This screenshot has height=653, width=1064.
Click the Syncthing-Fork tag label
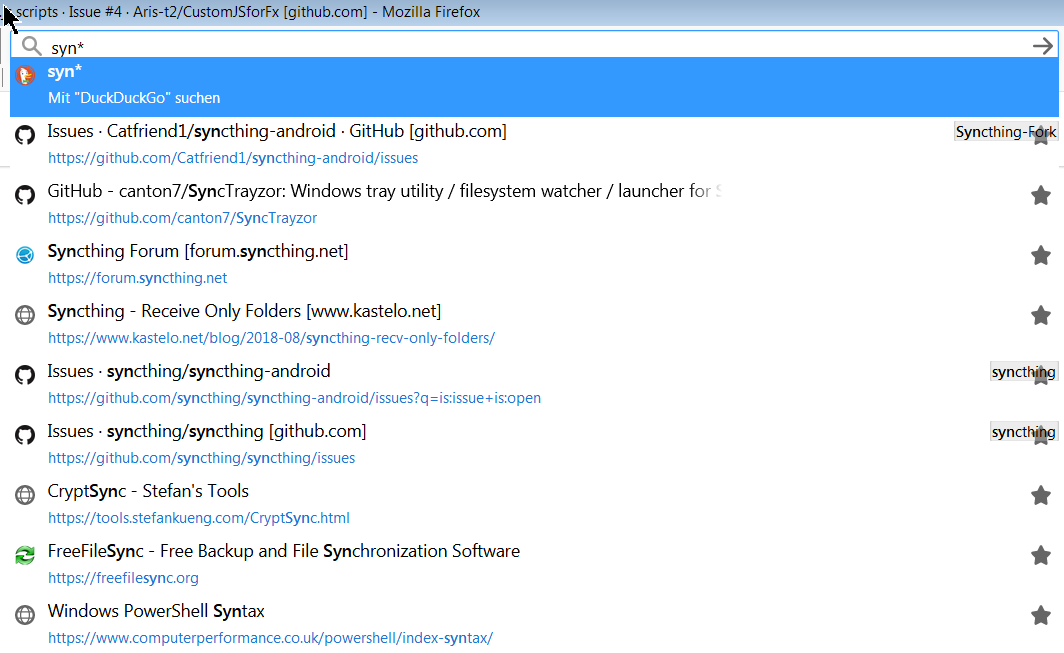pyautogui.click(x=1005, y=131)
